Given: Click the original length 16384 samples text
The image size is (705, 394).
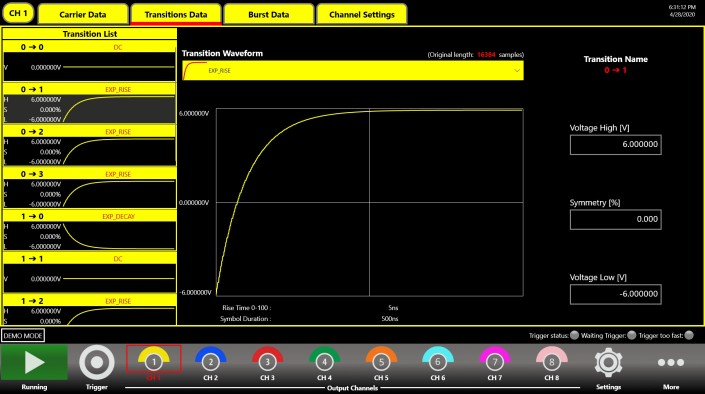Looking at the screenshot, I should coord(476,54).
